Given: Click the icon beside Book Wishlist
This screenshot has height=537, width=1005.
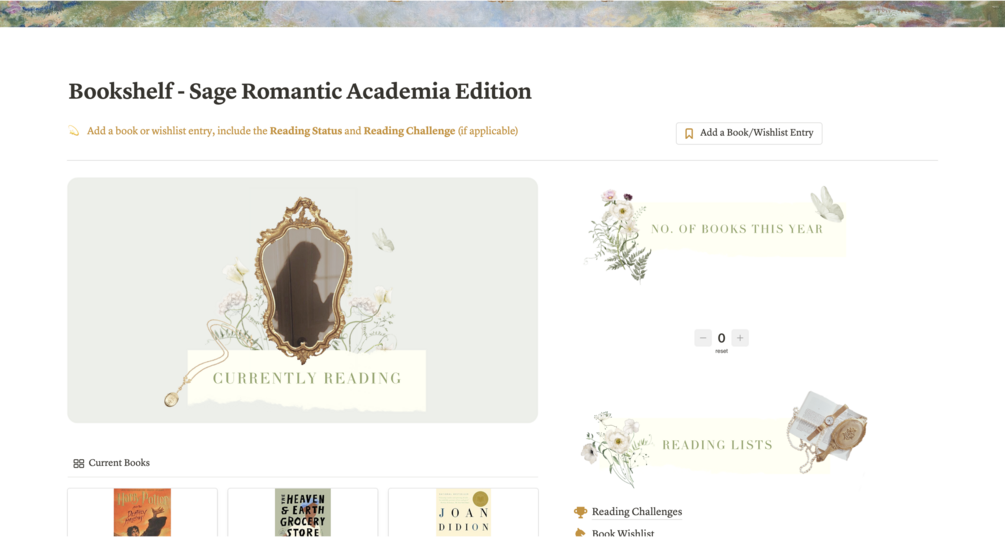Looking at the screenshot, I should tap(580, 533).
